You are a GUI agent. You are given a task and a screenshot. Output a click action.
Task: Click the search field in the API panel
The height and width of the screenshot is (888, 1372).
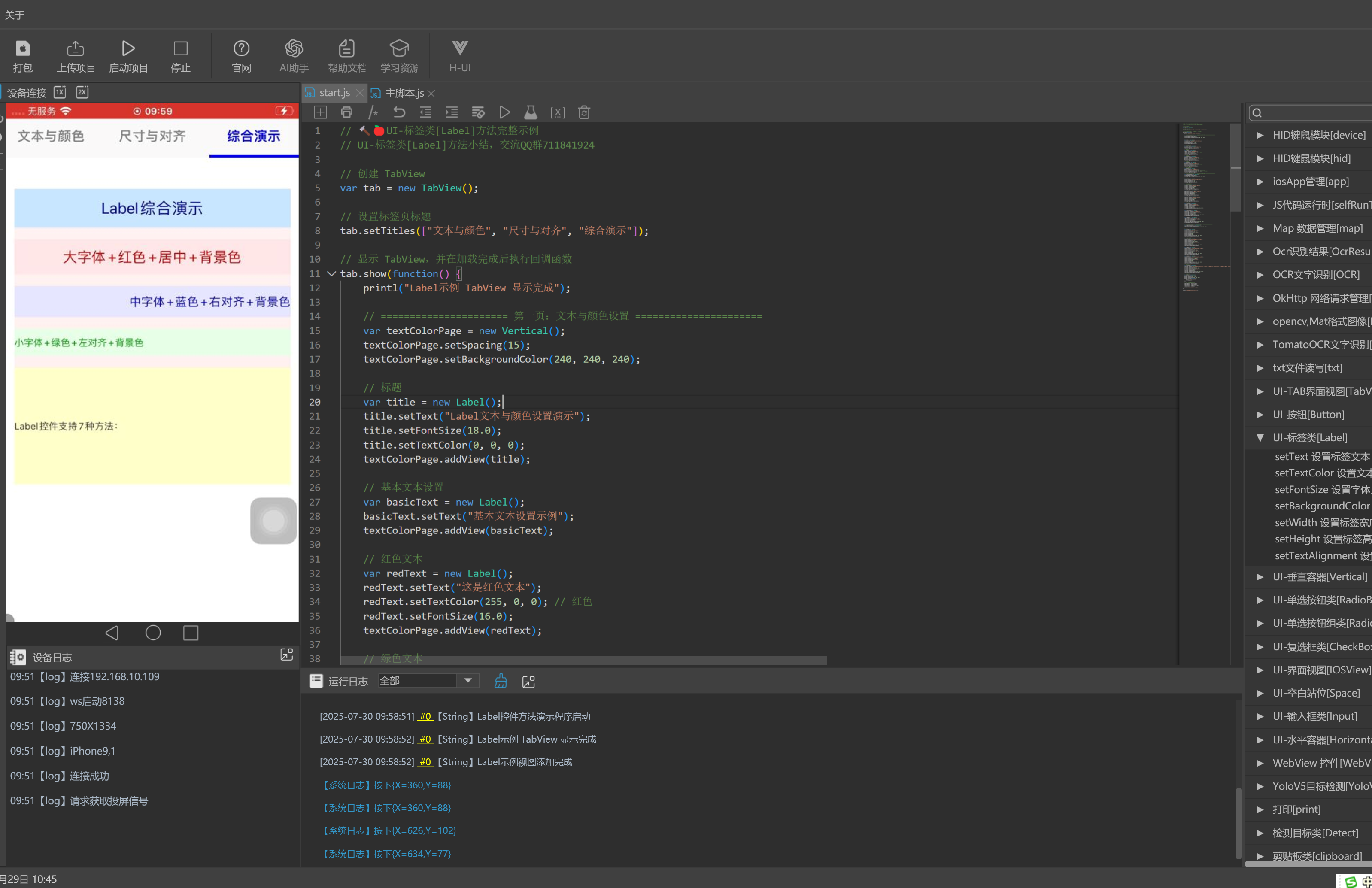tap(1310, 112)
